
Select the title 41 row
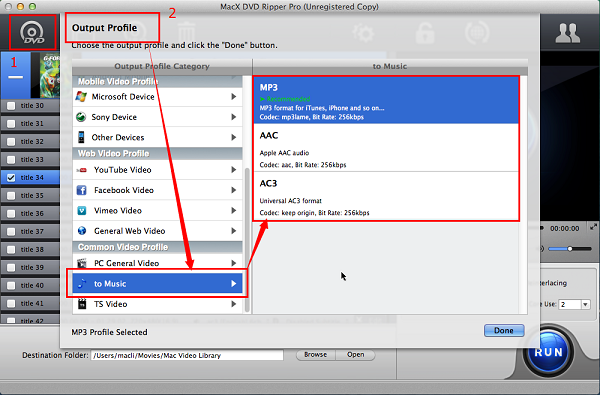30,303
